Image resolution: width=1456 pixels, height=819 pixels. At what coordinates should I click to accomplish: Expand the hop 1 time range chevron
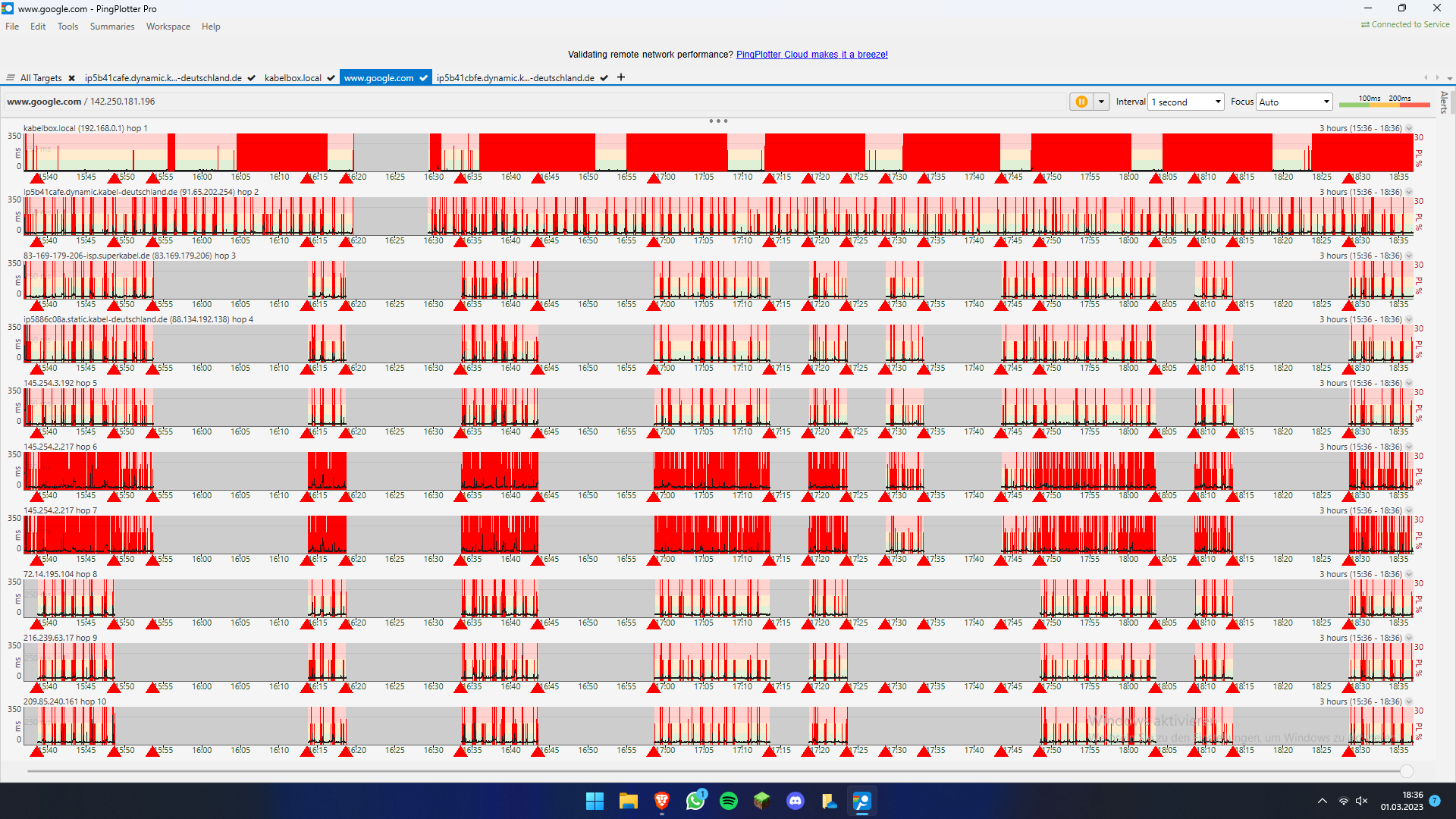1409,128
